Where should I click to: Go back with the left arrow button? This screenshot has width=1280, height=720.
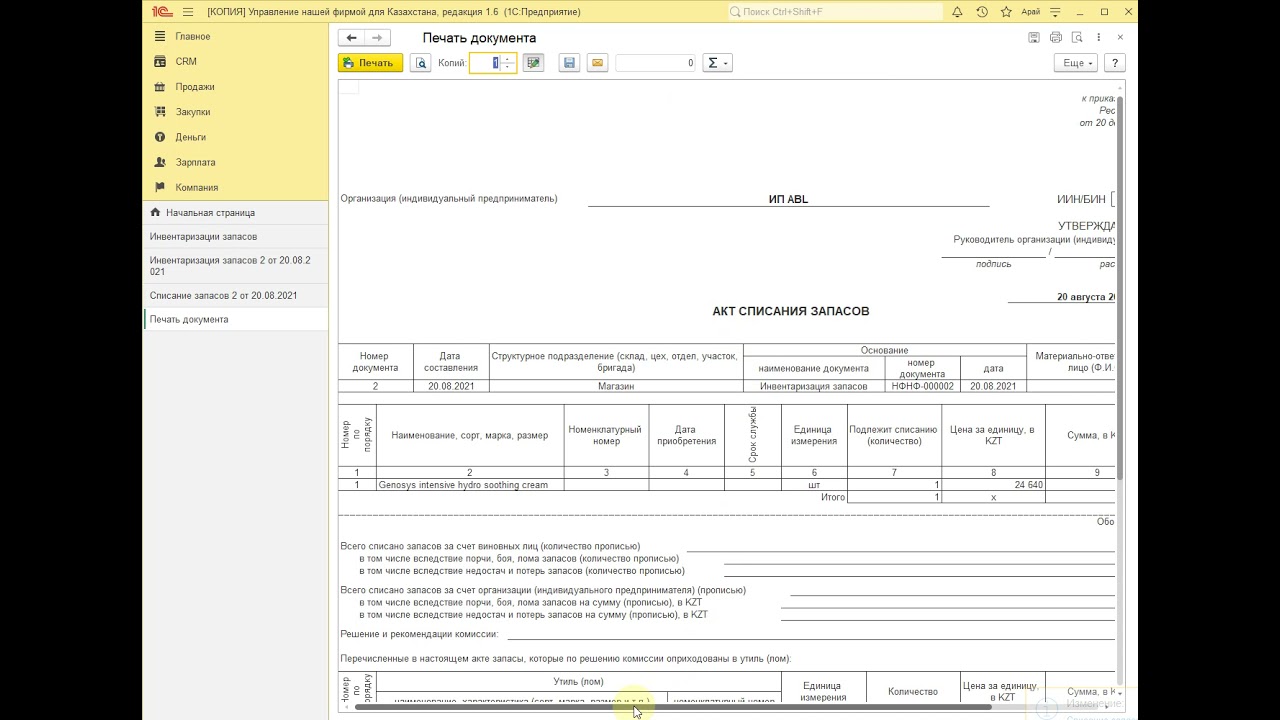[351, 38]
